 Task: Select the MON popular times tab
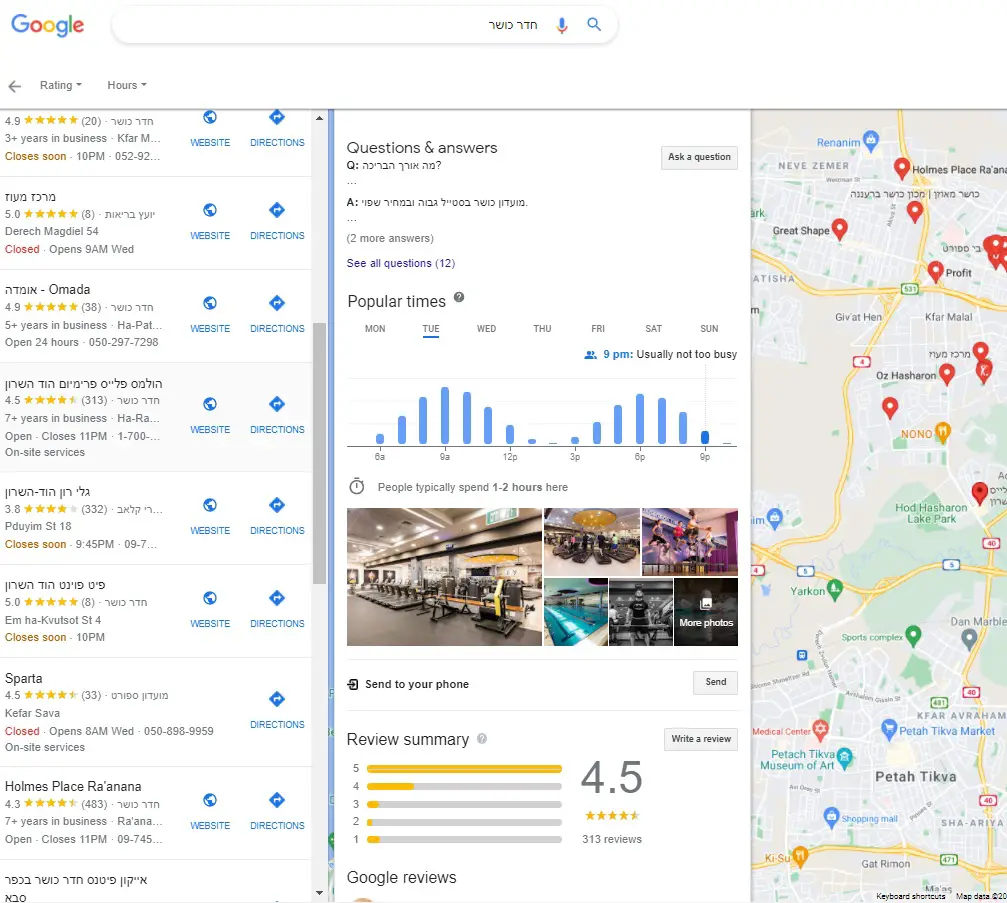(375, 329)
